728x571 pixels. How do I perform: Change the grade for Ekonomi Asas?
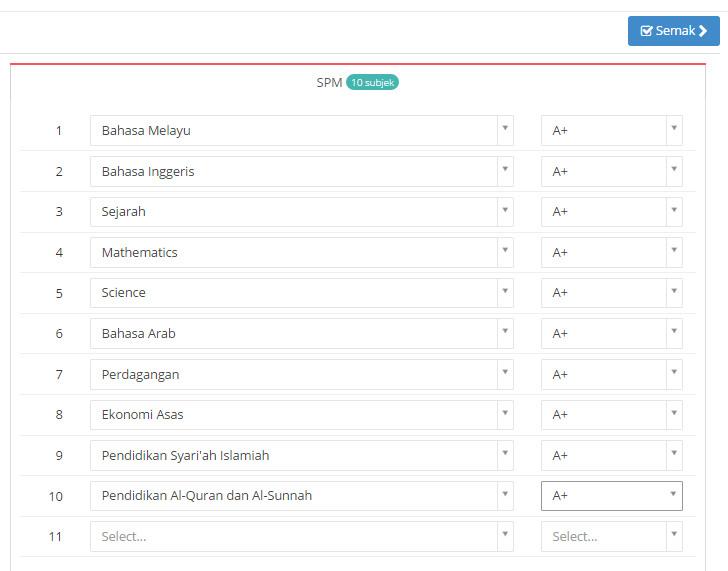click(x=611, y=415)
